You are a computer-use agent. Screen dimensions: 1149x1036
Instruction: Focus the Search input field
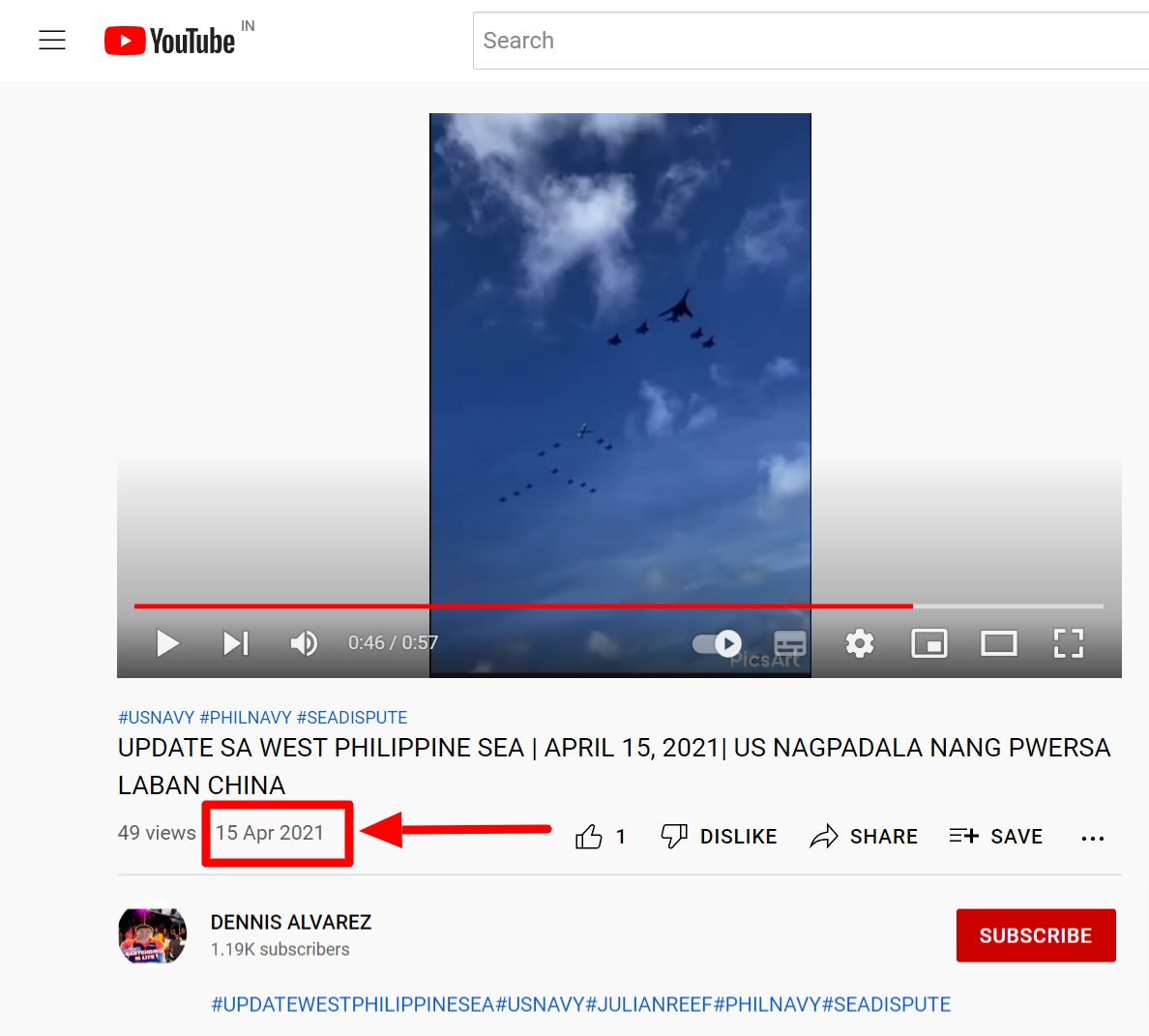point(810,41)
